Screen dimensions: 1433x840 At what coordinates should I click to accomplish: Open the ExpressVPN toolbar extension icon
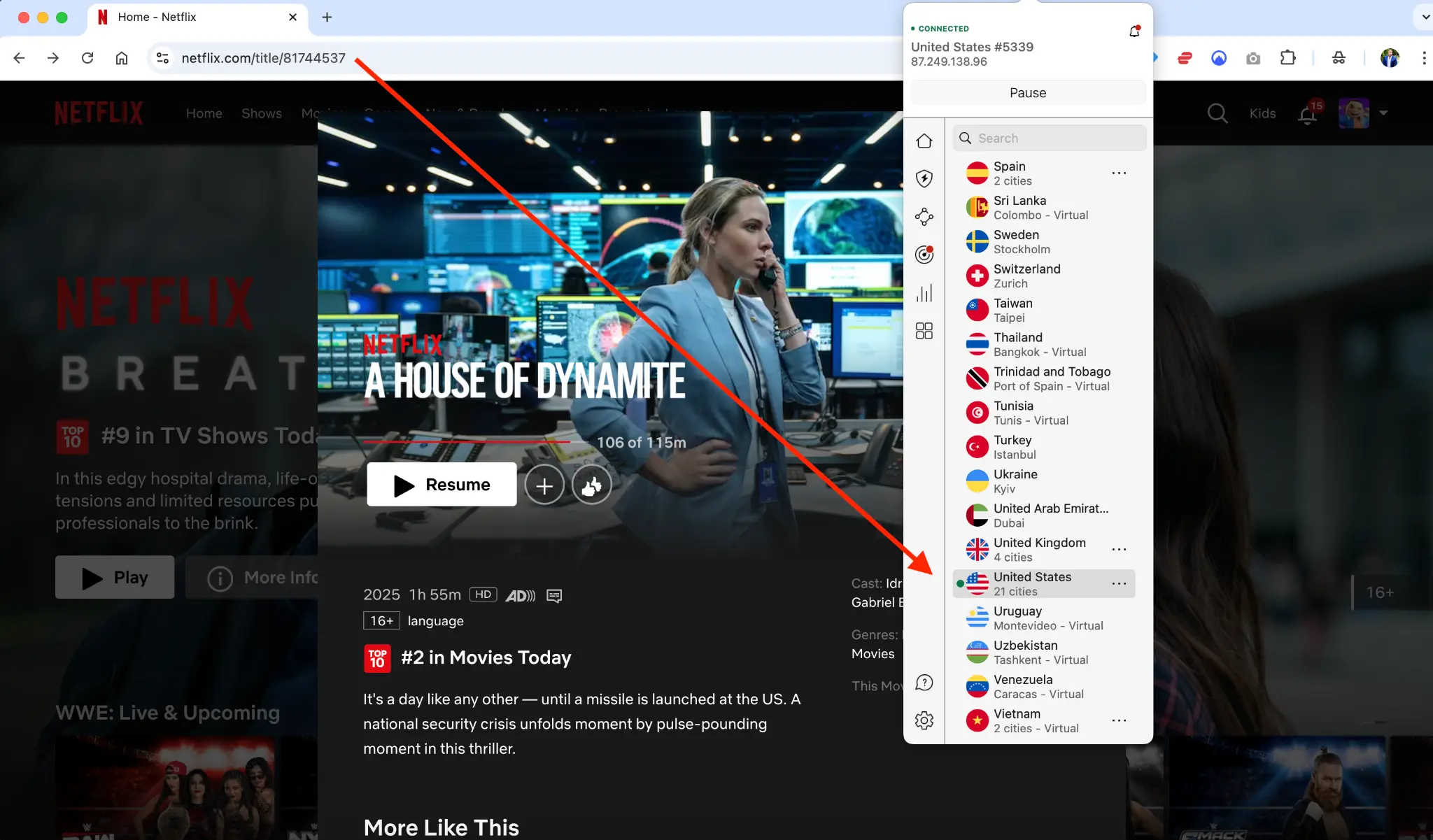point(1185,58)
